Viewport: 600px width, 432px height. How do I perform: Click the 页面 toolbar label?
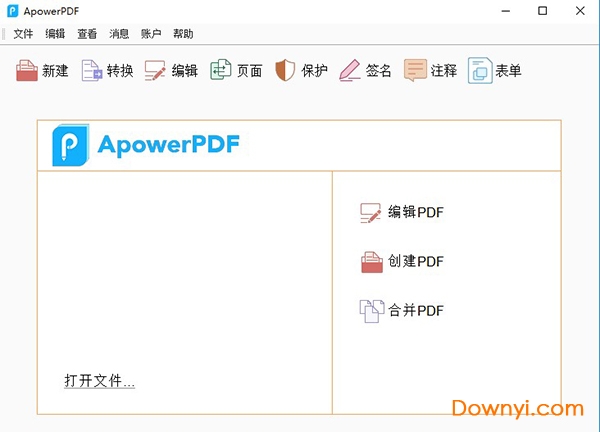249,71
